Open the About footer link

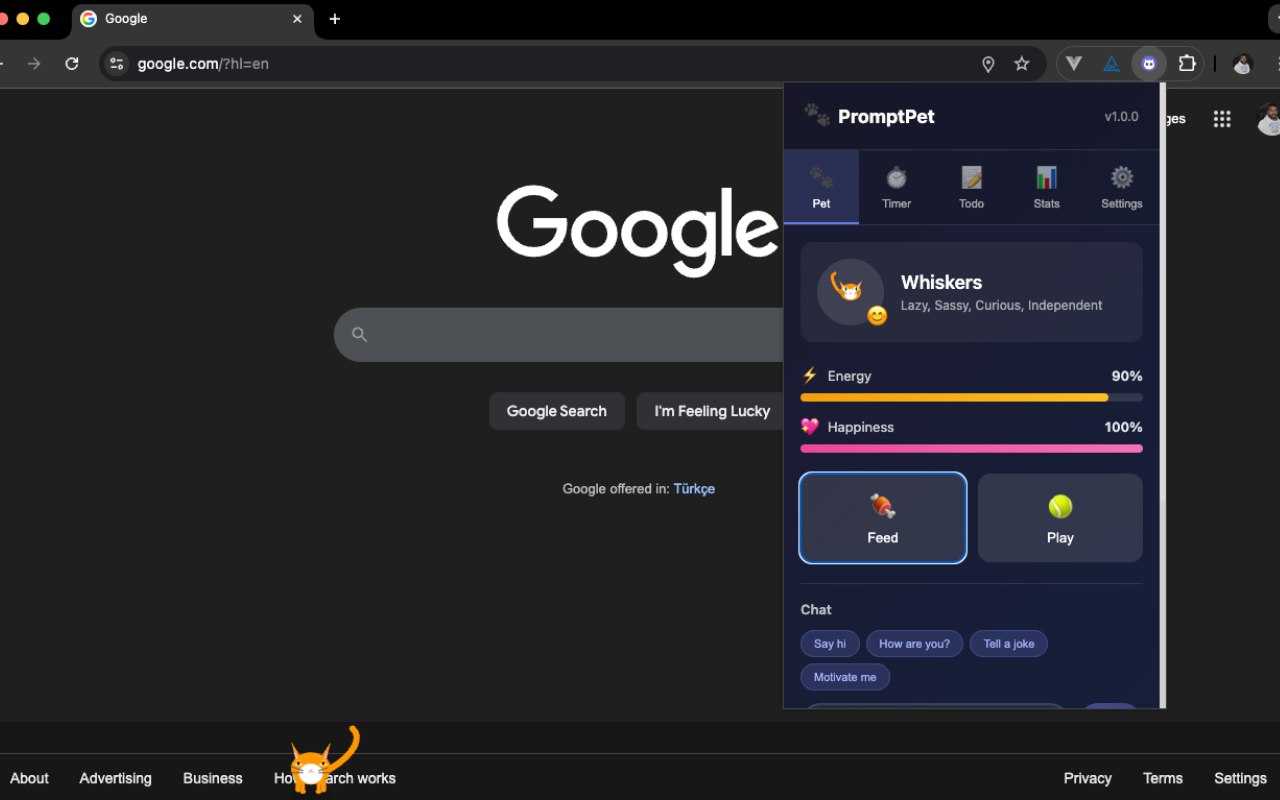[x=29, y=778]
